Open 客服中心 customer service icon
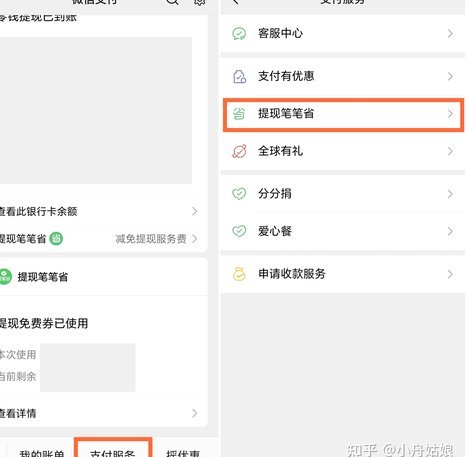The width and height of the screenshot is (466, 457). coord(239,34)
